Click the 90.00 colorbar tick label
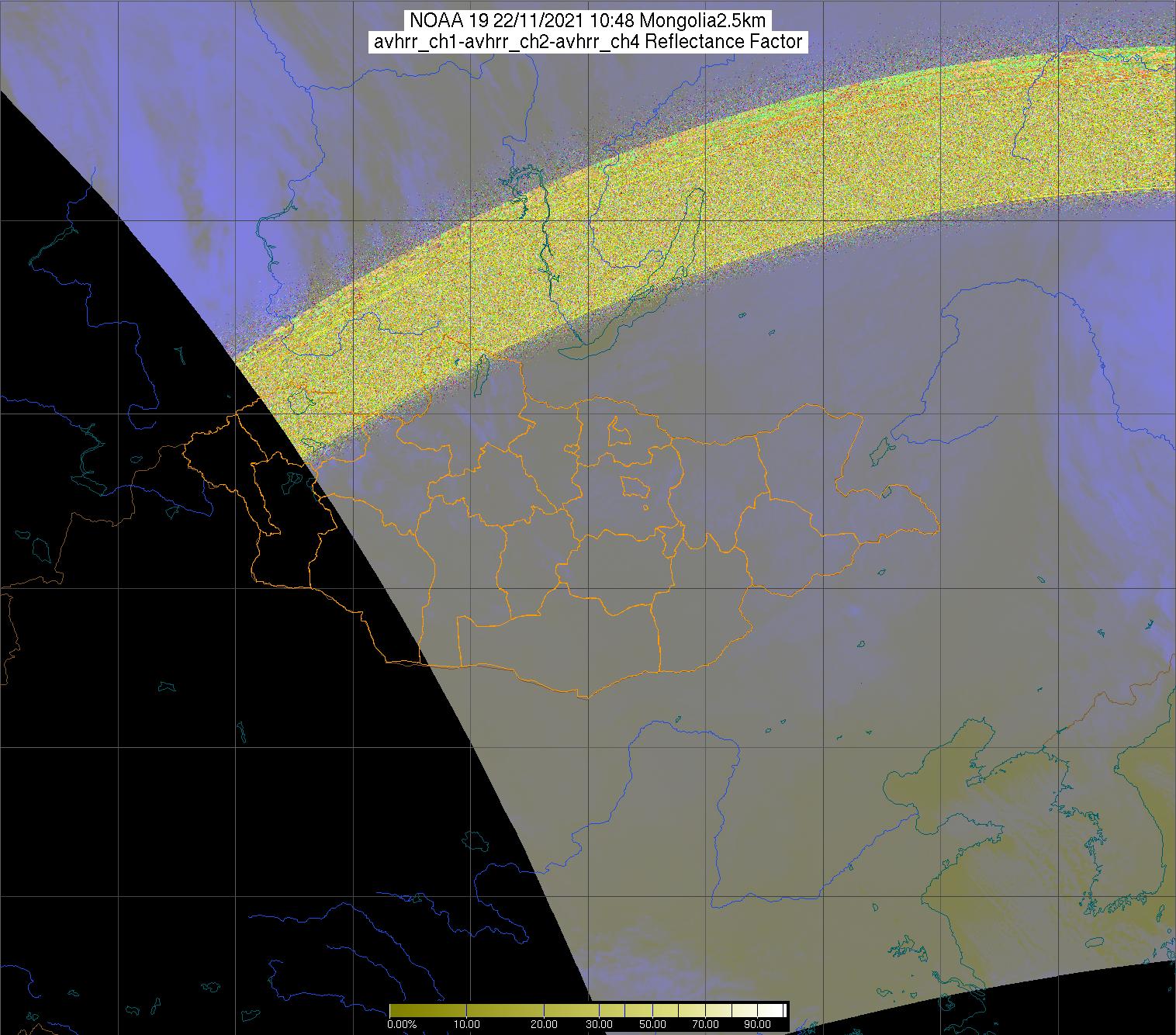The width and height of the screenshot is (1176, 1035). [x=756, y=1024]
